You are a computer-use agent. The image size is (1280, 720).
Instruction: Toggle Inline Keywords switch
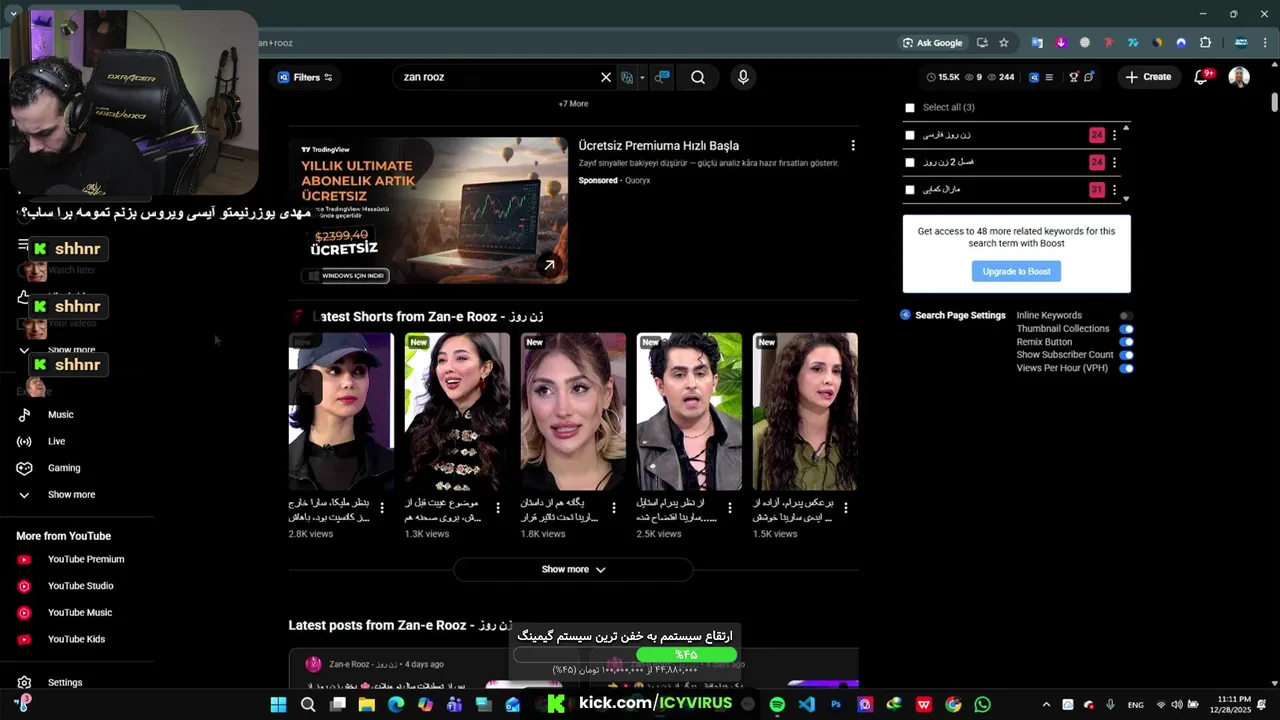(1126, 316)
